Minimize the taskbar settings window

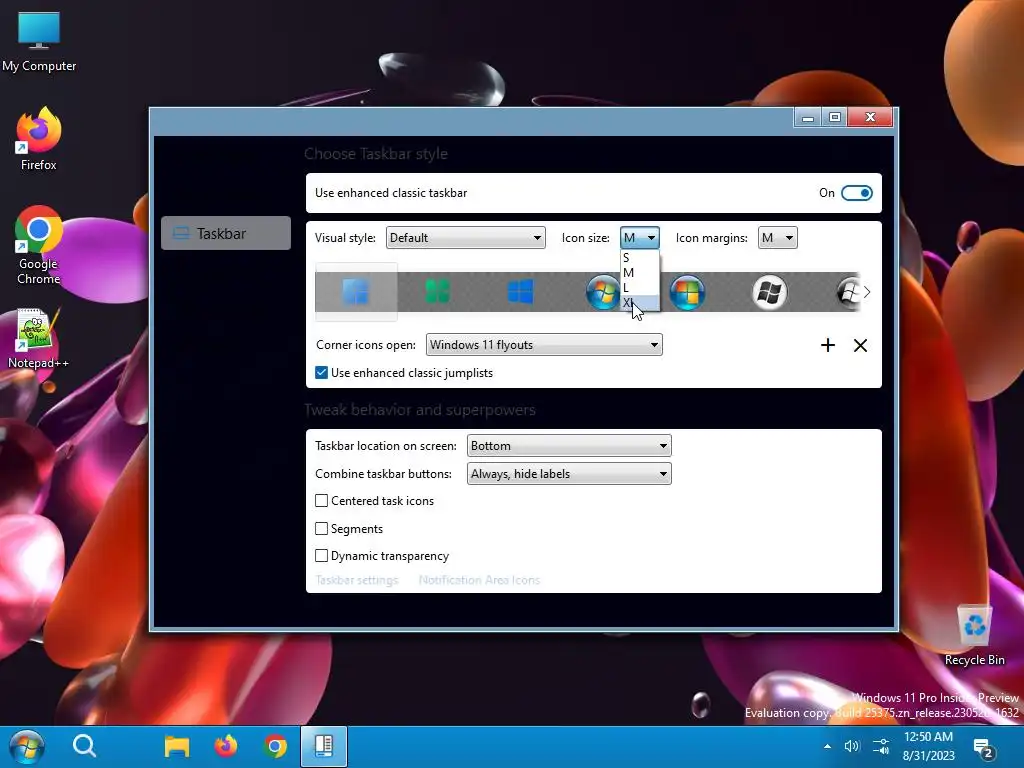point(808,118)
